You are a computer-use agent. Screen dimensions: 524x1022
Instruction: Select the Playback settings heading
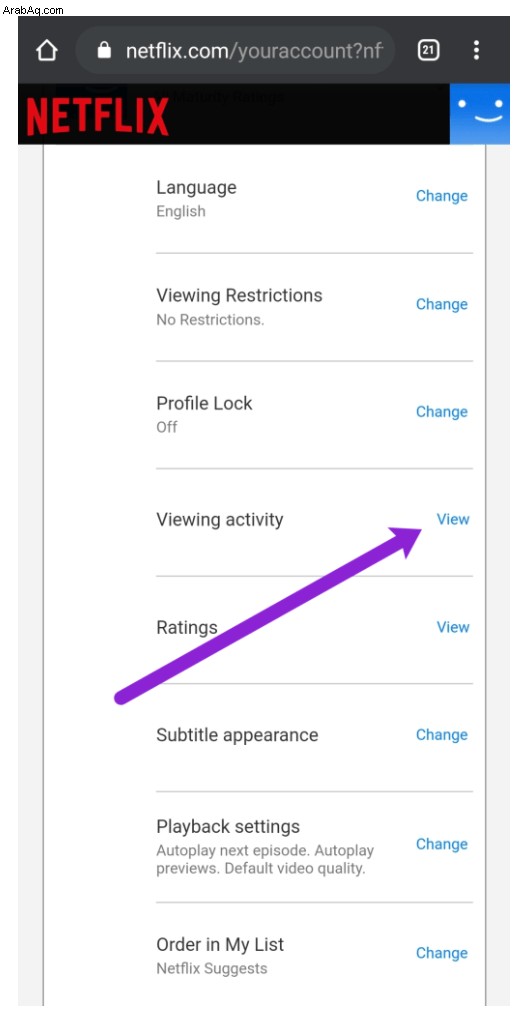pos(228,827)
